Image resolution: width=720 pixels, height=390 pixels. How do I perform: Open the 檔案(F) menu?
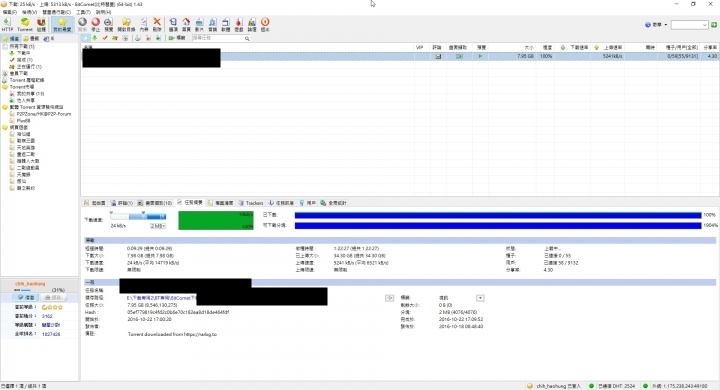tap(9, 12)
